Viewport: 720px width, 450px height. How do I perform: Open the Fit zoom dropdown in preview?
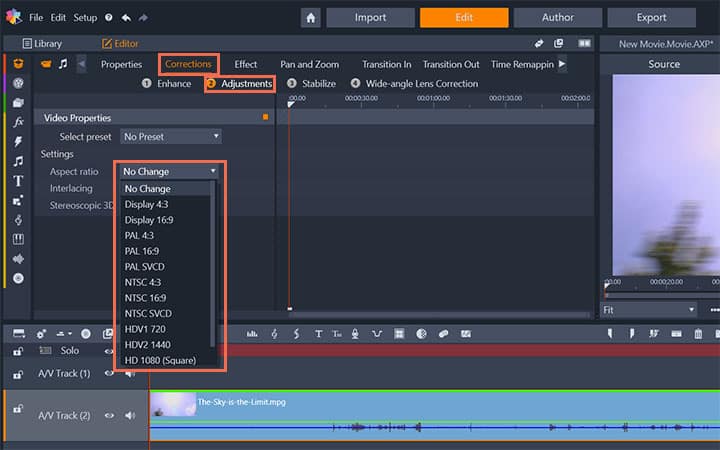pyautogui.click(x=648, y=310)
